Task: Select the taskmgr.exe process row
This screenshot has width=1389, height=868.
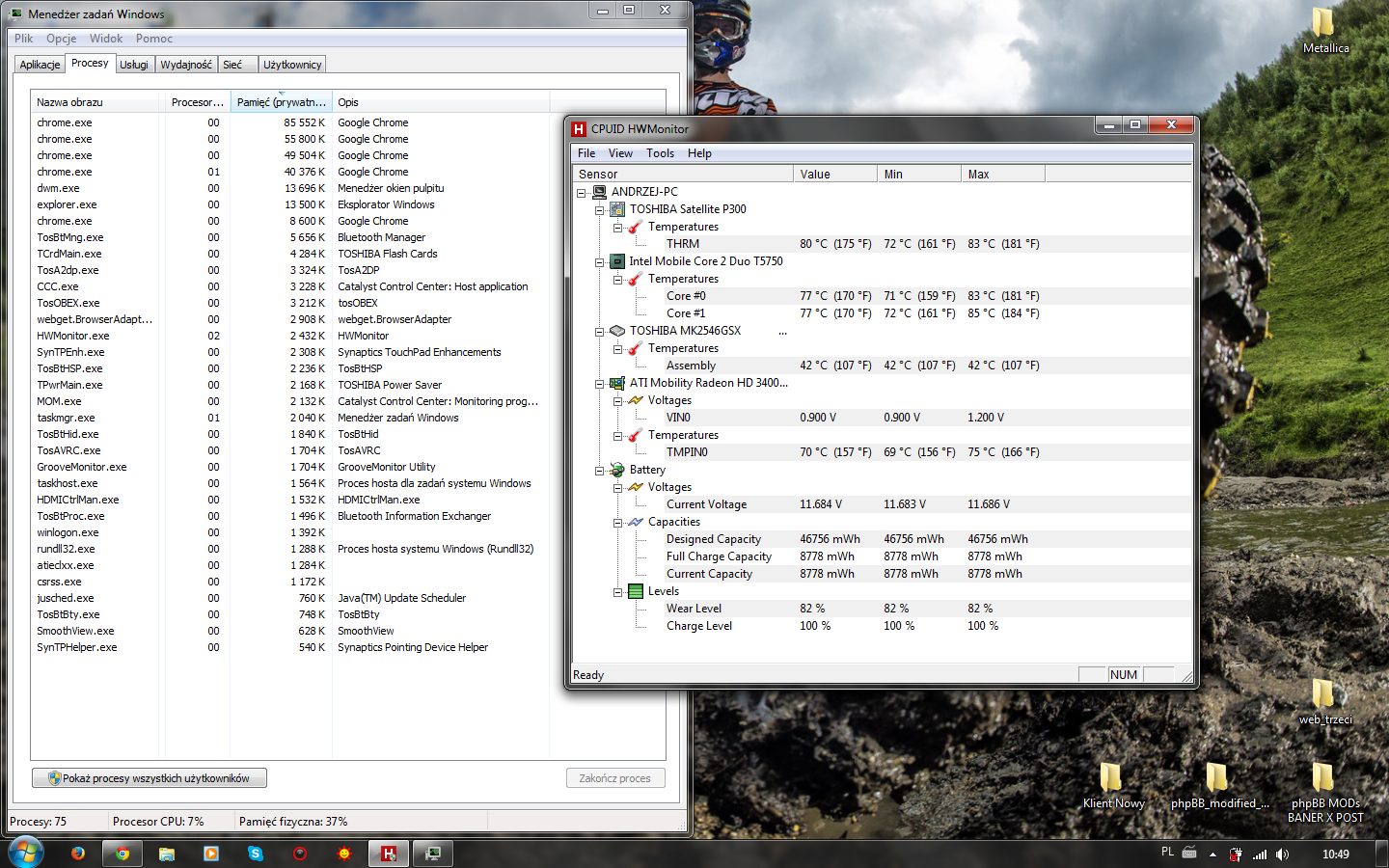Action: [289, 418]
